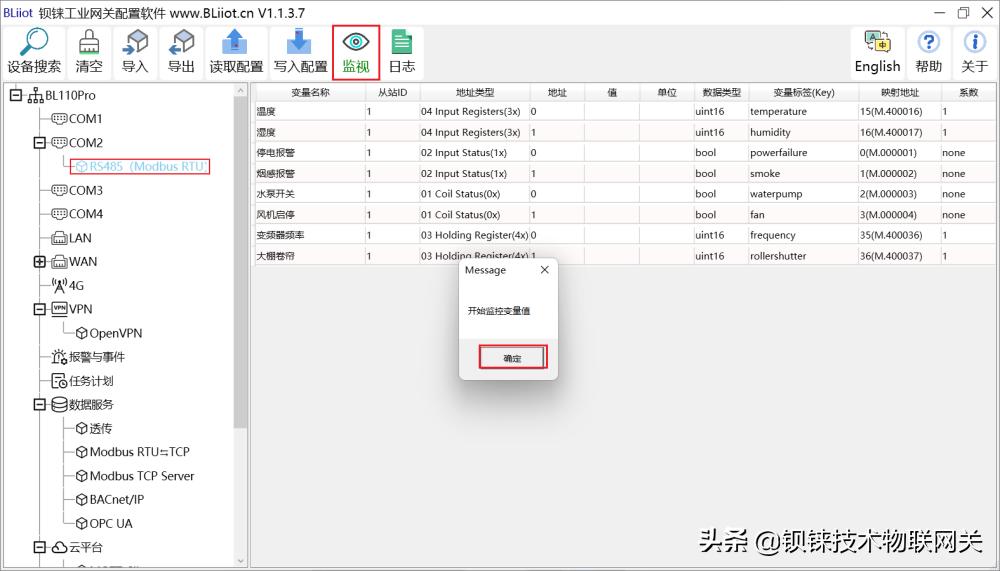Collapse the COM2 tree node

(40, 142)
